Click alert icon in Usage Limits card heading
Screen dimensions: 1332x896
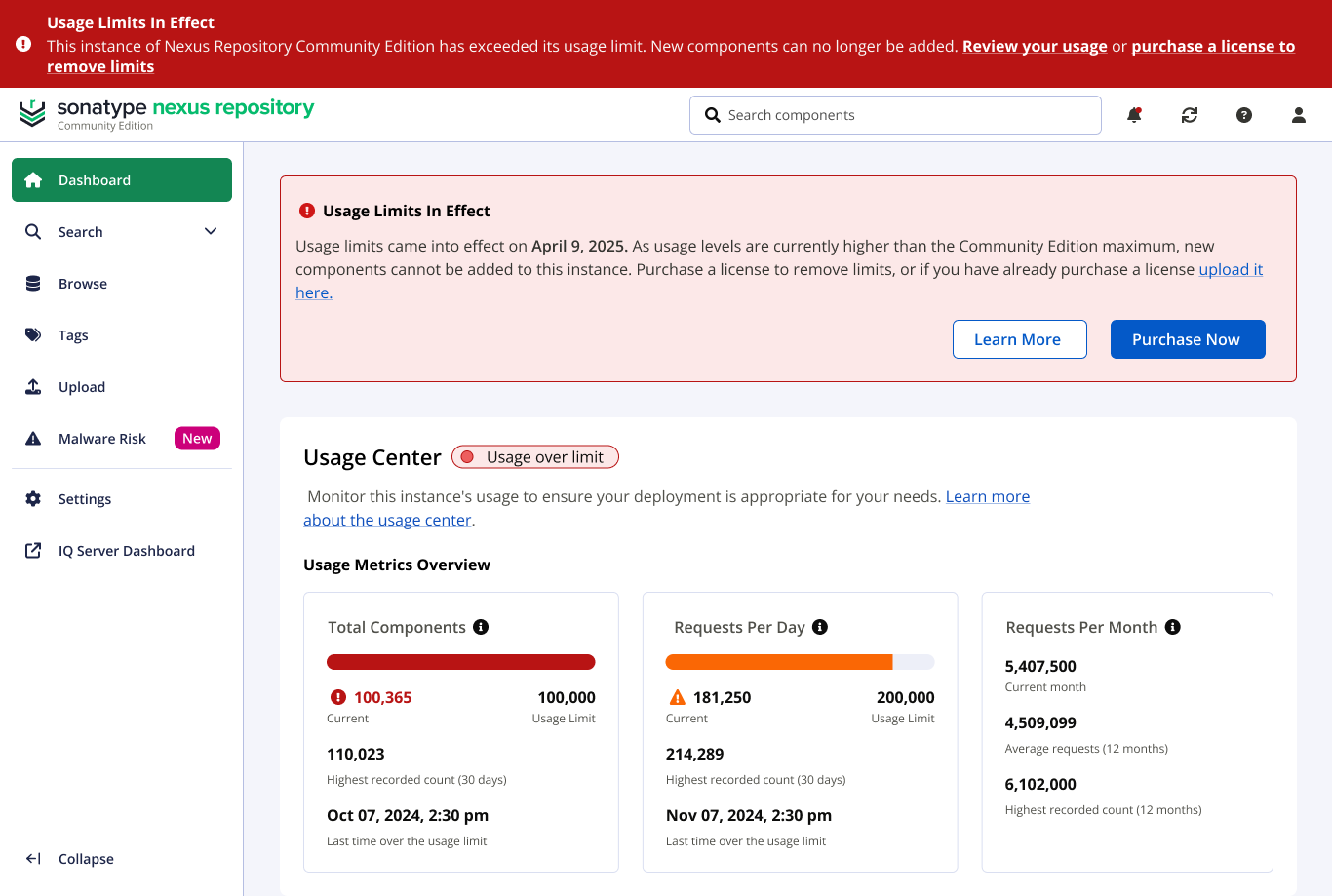(x=307, y=211)
